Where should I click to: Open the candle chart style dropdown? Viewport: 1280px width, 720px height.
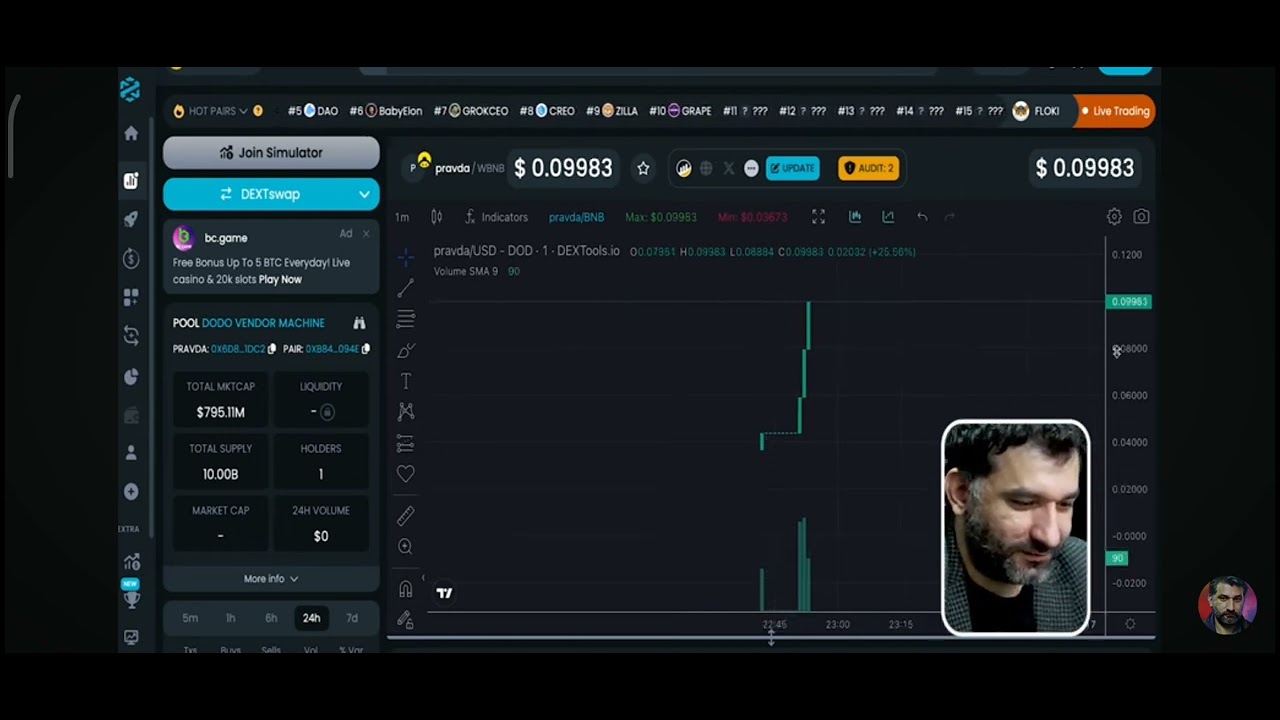tap(436, 217)
